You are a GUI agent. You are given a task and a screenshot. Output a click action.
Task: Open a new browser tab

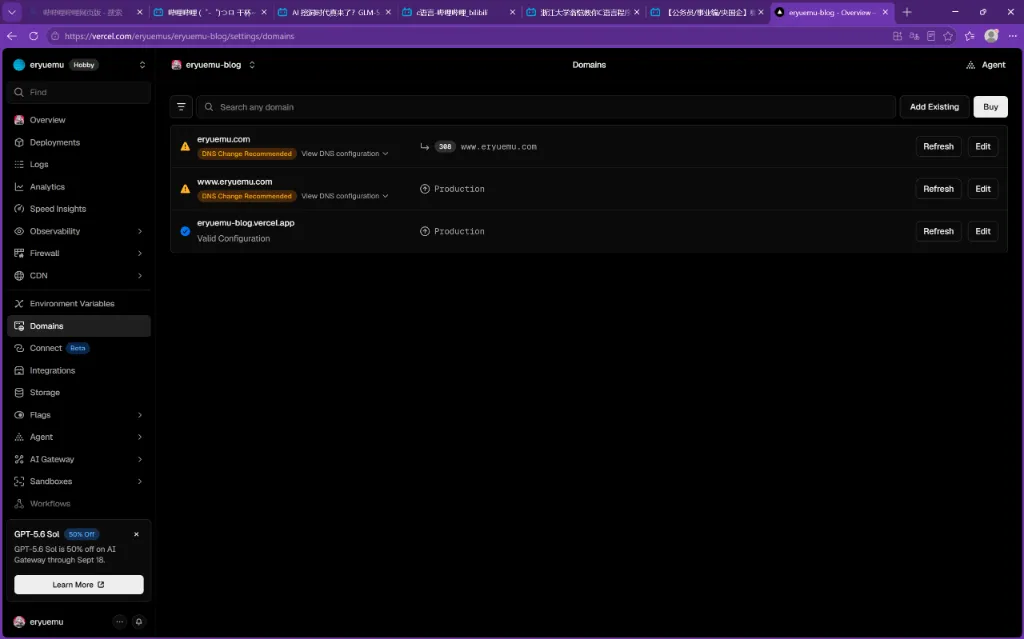(x=906, y=12)
